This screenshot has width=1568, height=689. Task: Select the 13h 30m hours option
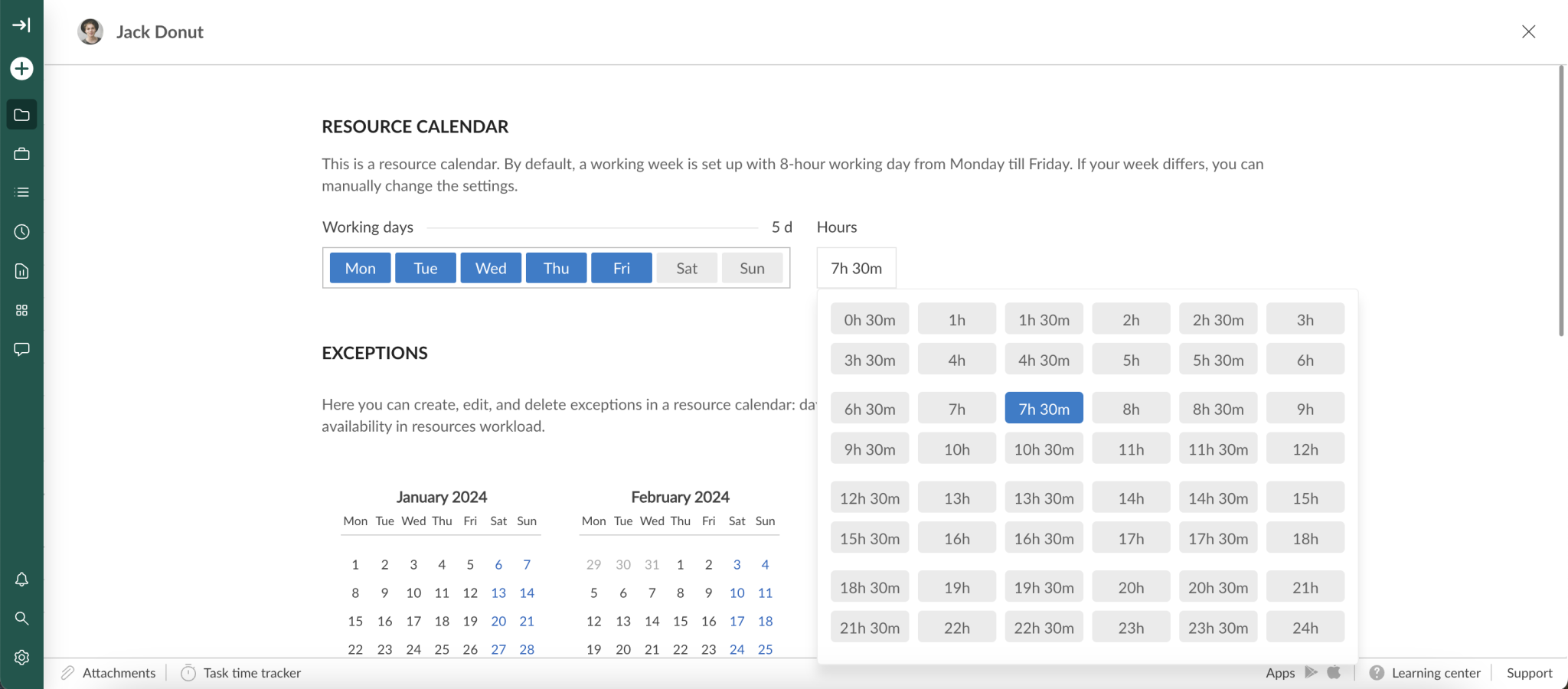[1044, 498]
